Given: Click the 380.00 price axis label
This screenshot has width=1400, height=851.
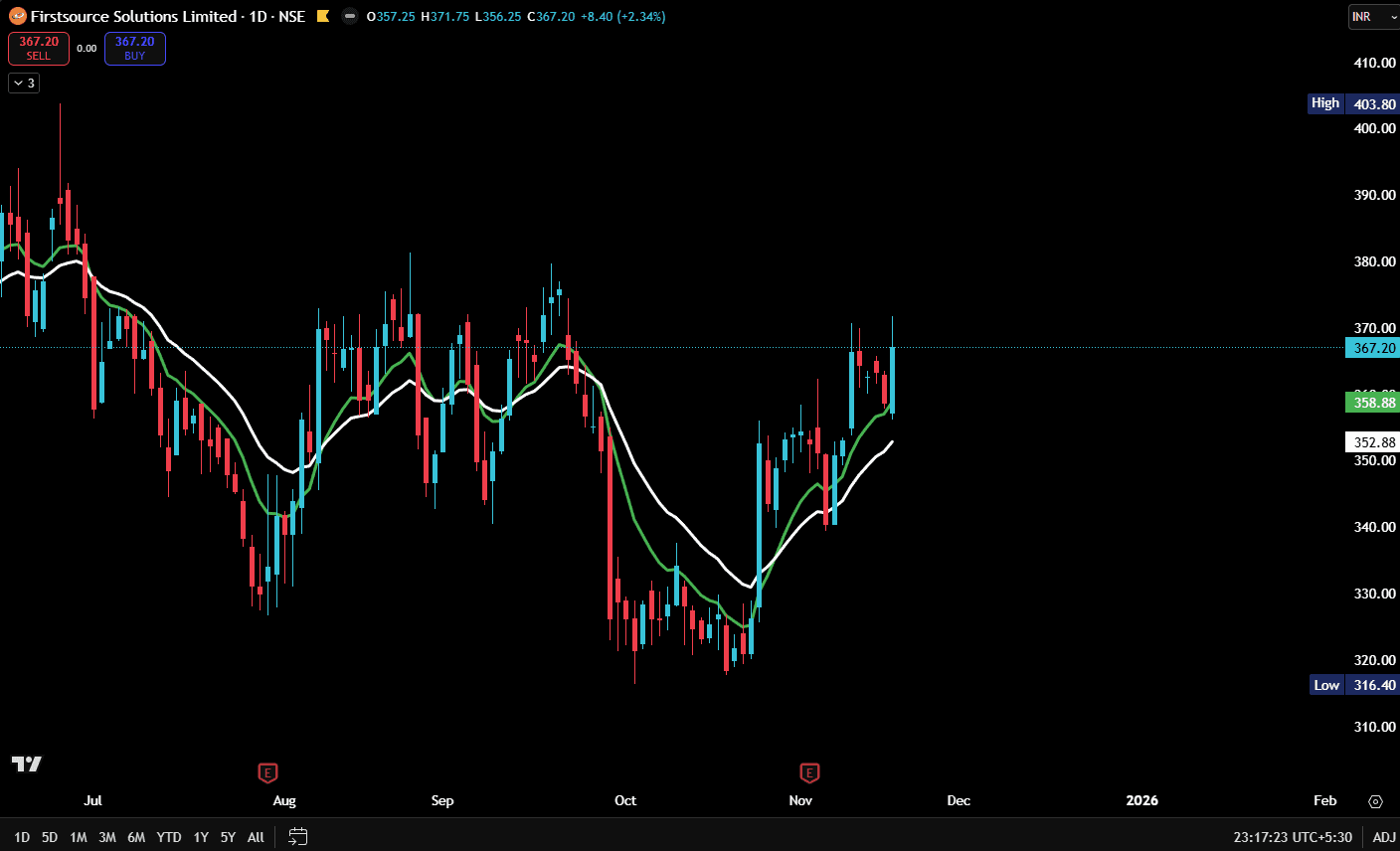Looking at the screenshot, I should (x=1375, y=261).
